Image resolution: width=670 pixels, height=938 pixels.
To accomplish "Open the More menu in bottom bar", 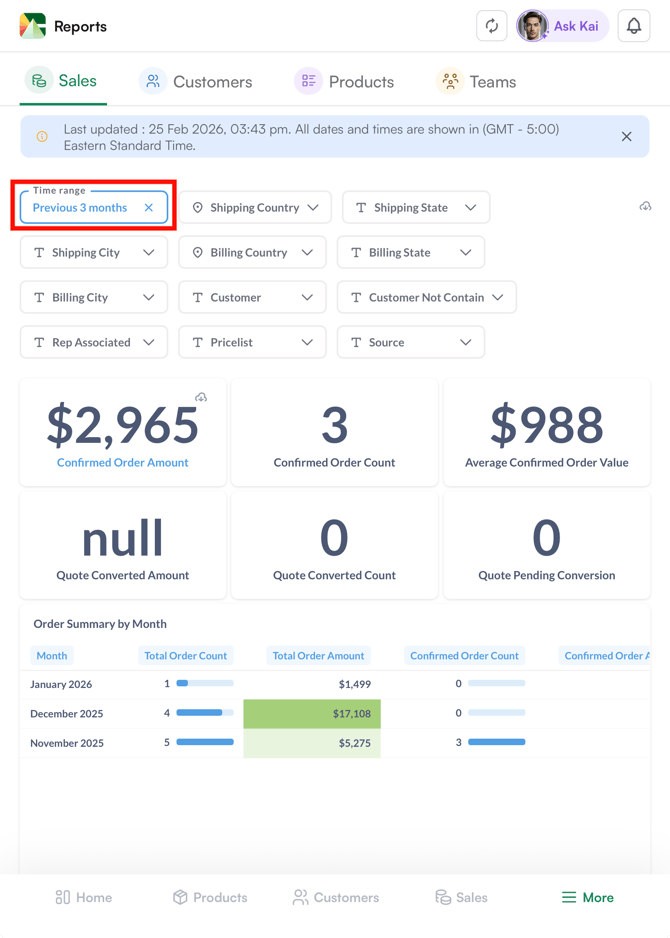I will [587, 897].
